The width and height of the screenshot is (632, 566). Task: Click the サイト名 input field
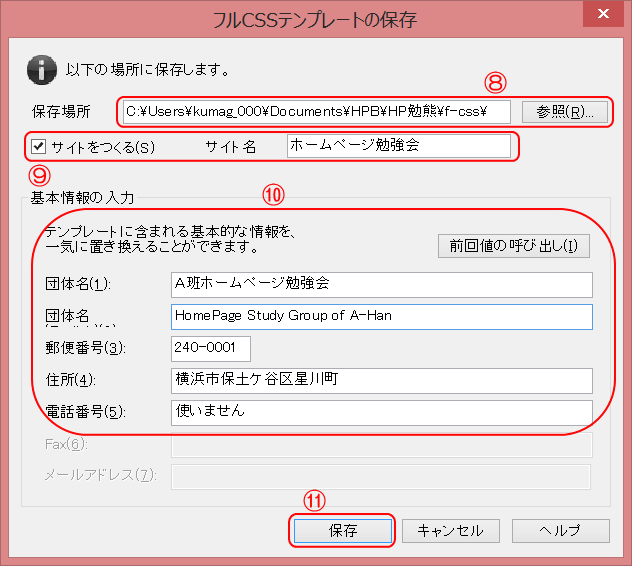399,146
